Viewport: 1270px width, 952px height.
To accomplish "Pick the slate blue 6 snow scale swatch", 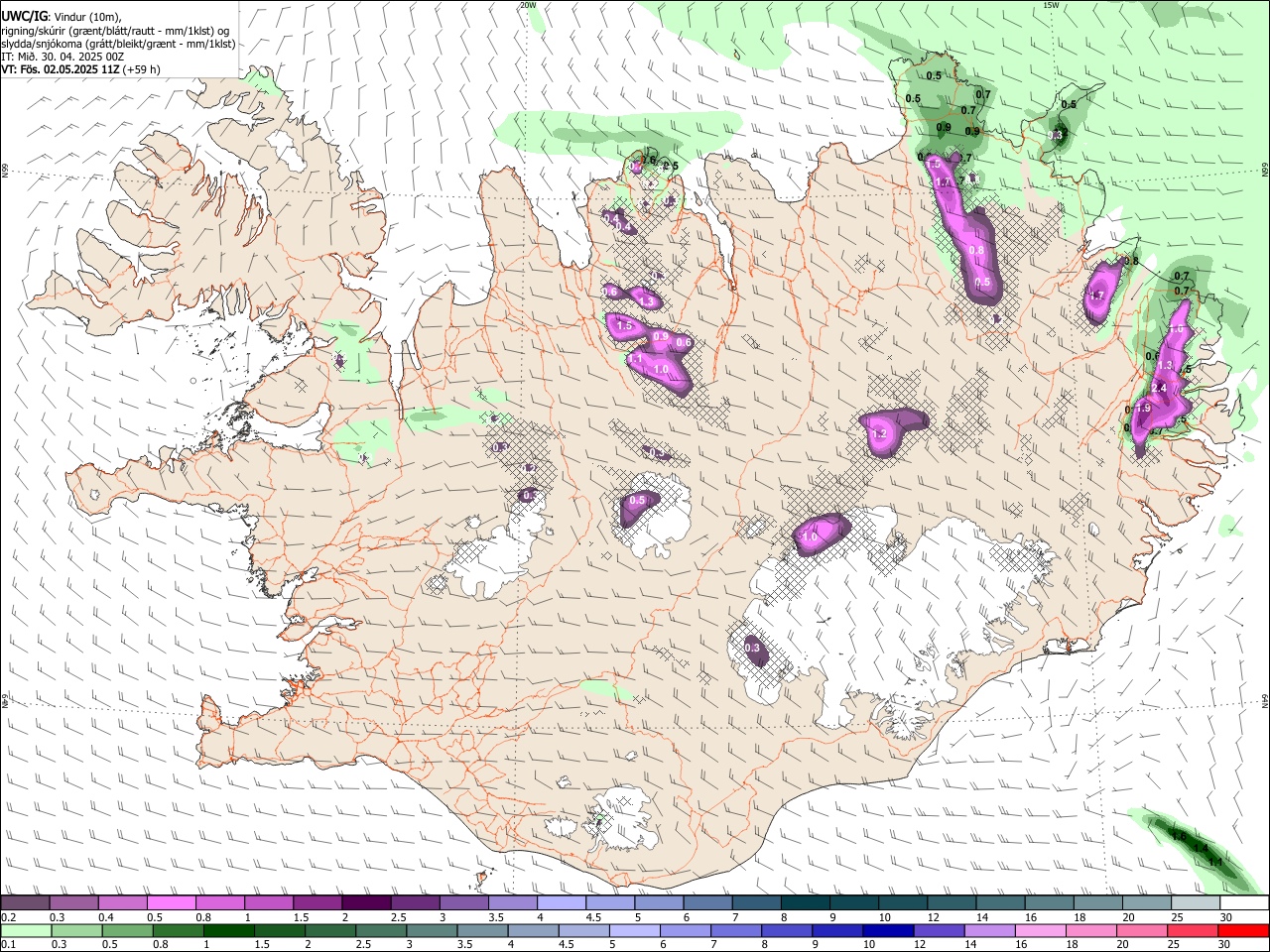I will click(707, 902).
